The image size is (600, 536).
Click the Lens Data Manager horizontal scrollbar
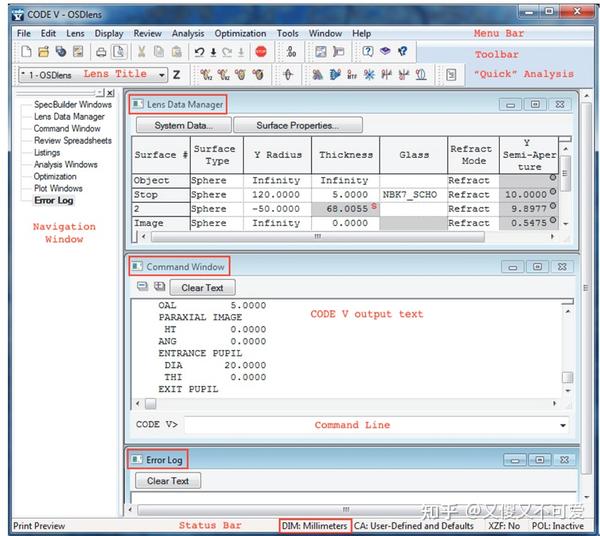tap(318, 236)
